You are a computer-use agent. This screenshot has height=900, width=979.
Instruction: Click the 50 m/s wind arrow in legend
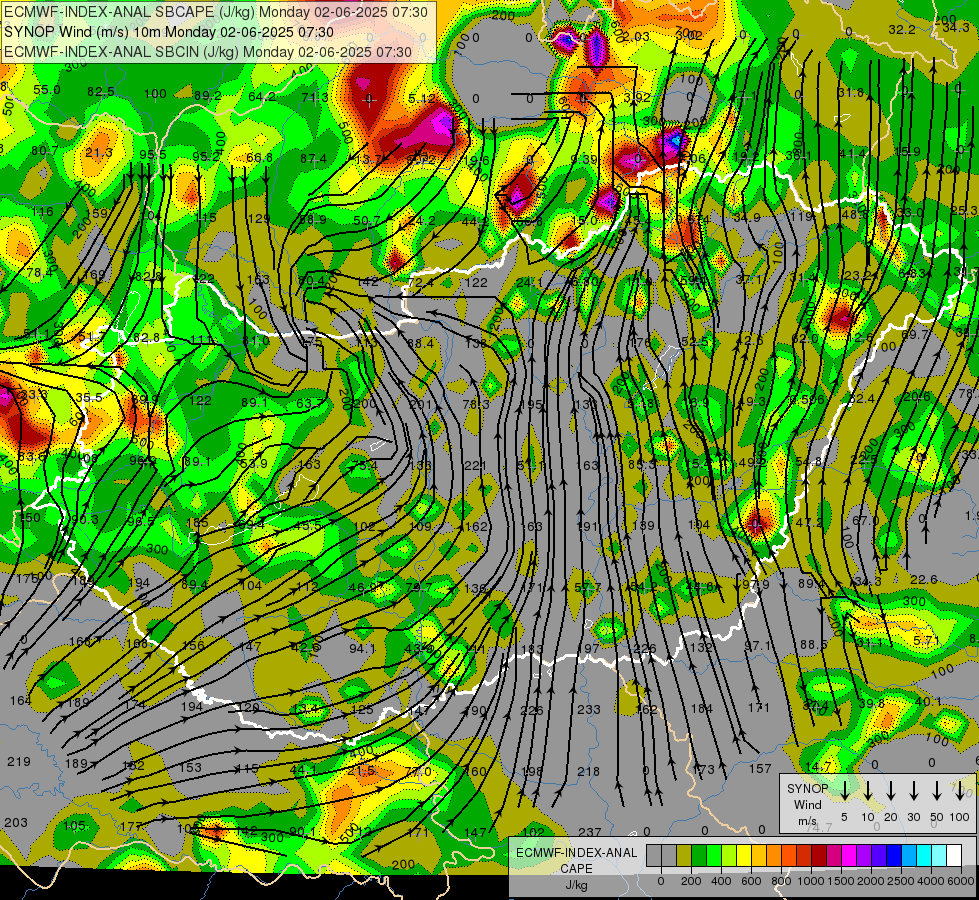point(937,791)
